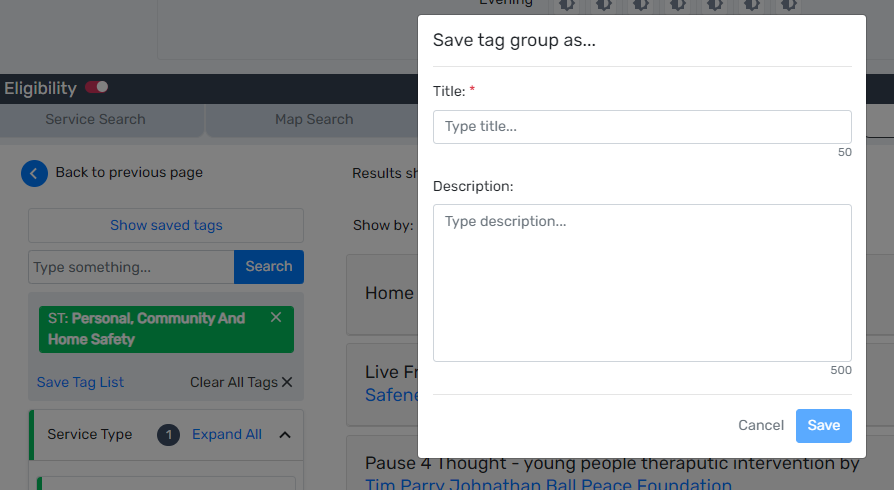Remove the Personal, Community And Home Safety tag

point(276,317)
